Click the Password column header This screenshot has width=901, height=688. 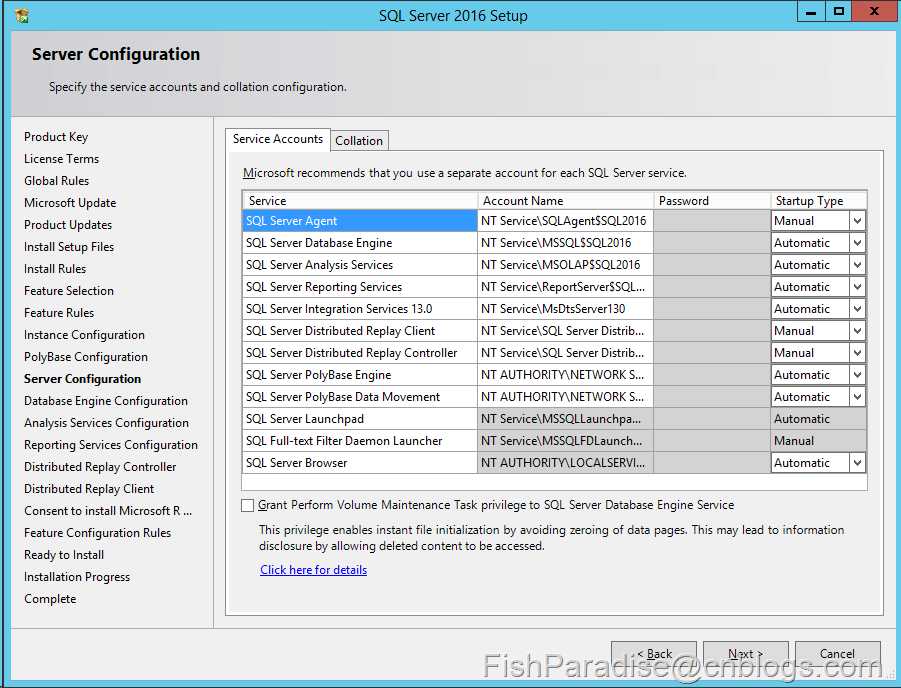[x=712, y=201]
